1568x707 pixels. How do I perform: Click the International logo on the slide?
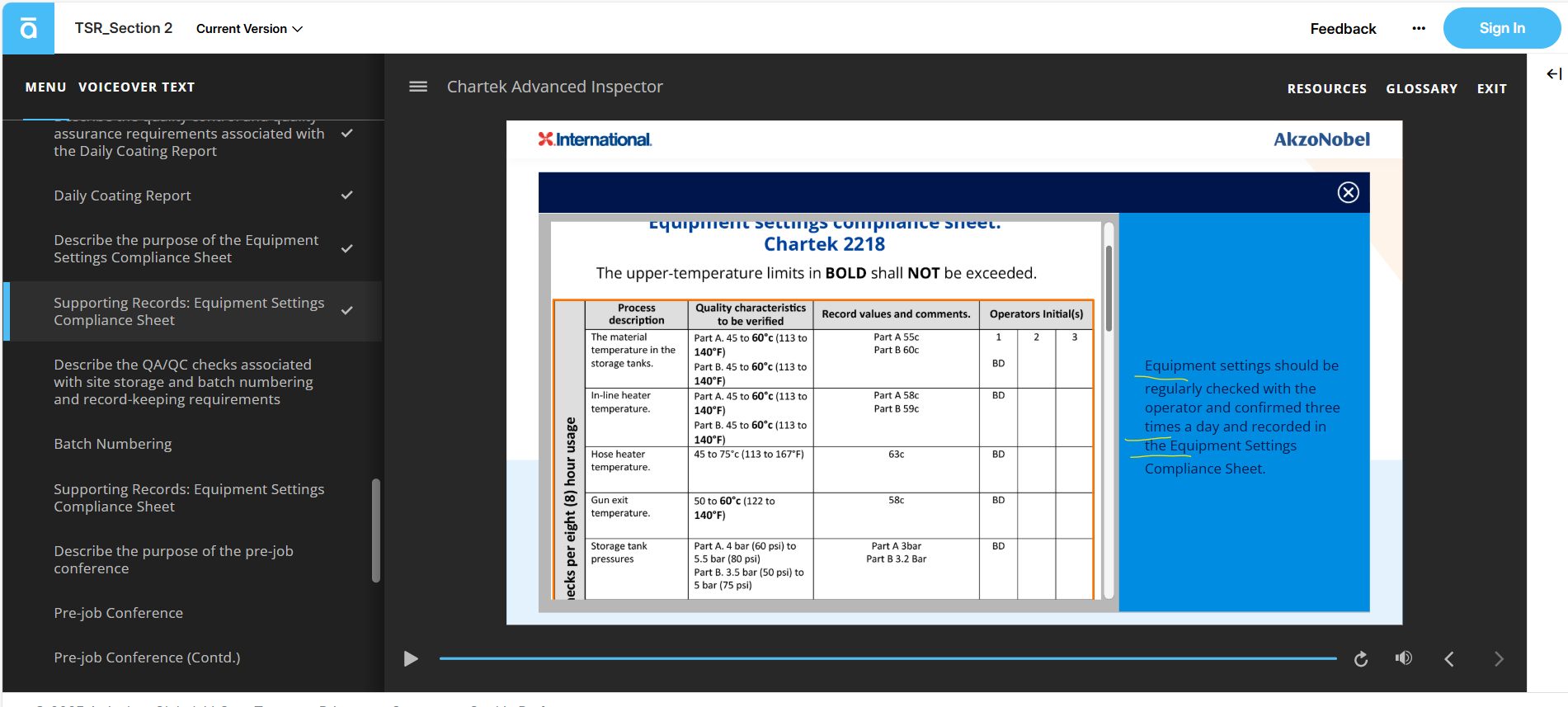pos(595,139)
